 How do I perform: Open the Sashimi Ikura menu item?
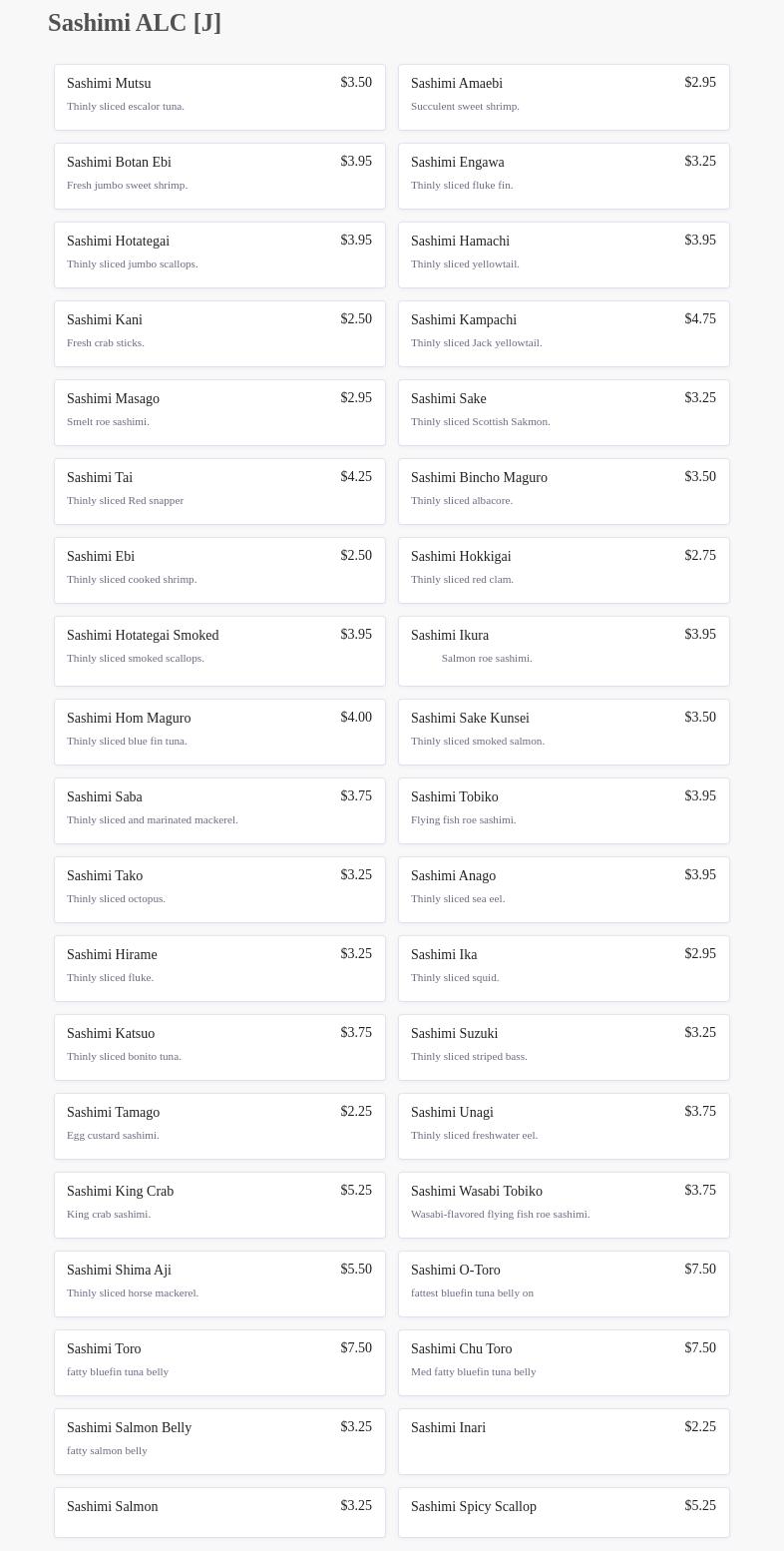coord(564,650)
